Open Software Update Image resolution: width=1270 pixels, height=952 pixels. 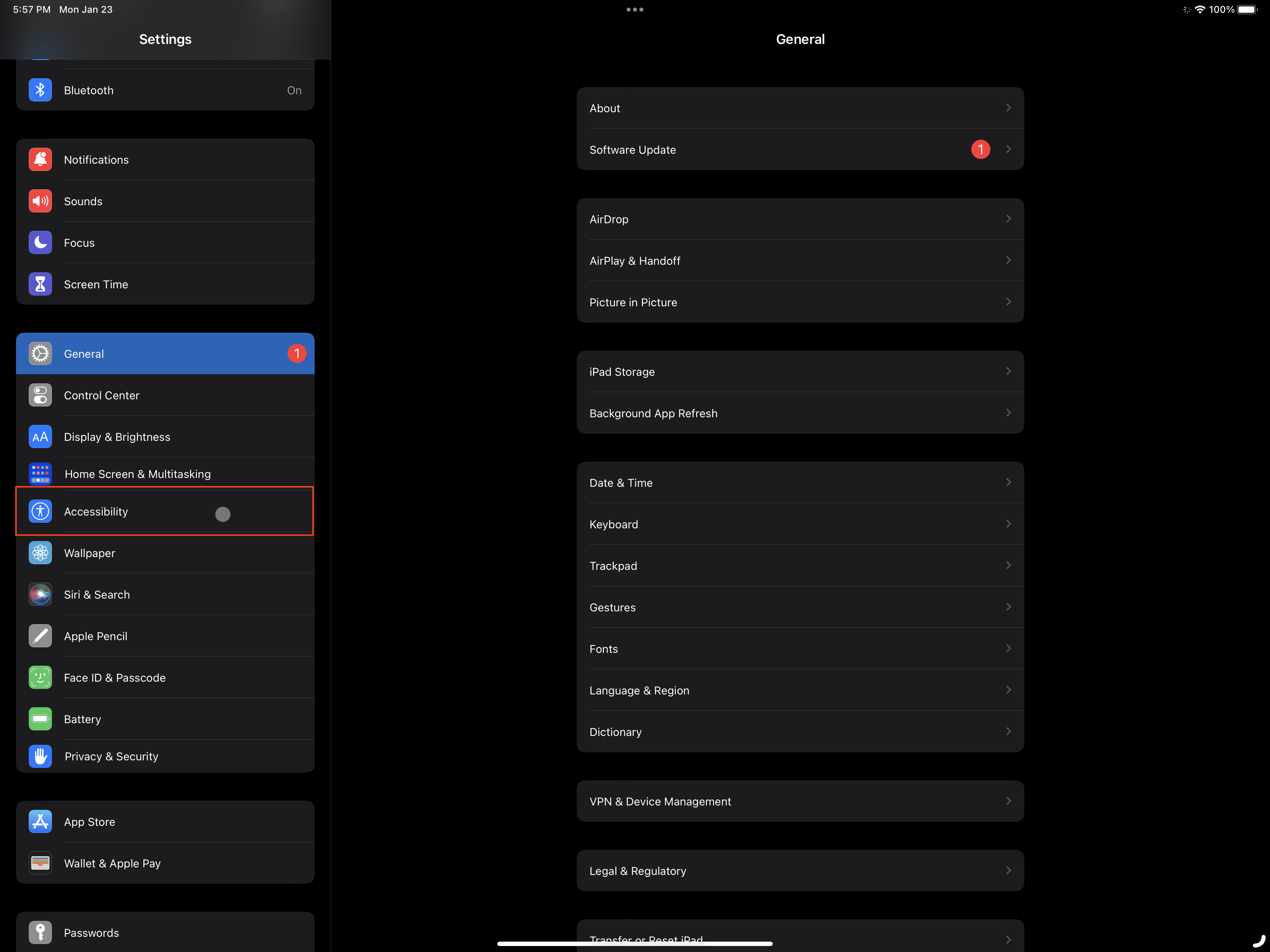(800, 149)
